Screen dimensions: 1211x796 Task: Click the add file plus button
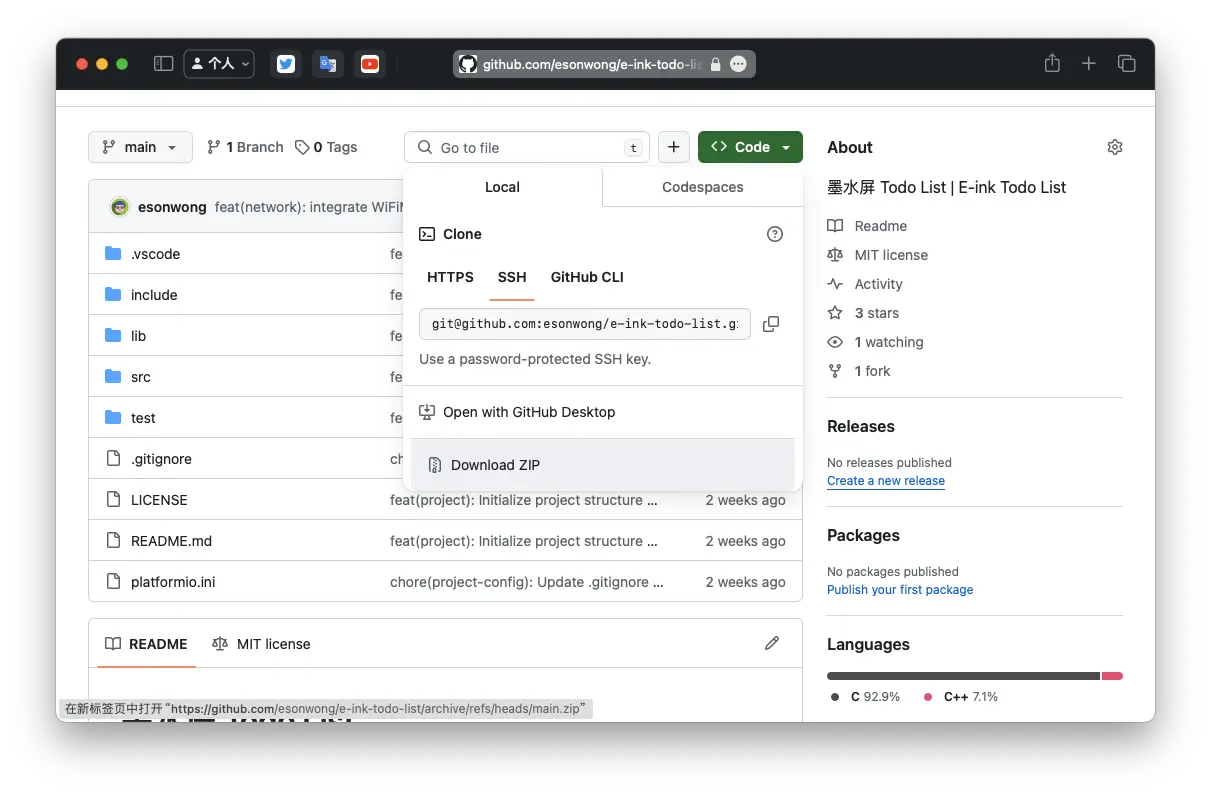673,147
